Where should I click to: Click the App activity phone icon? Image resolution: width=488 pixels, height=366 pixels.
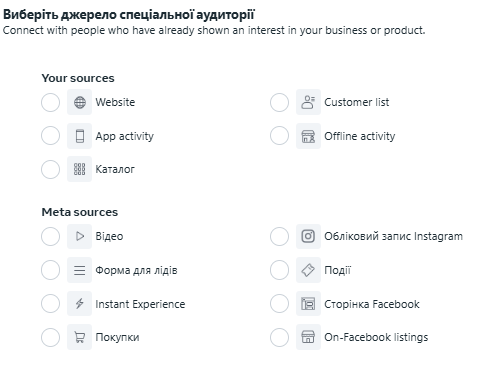coord(79,136)
